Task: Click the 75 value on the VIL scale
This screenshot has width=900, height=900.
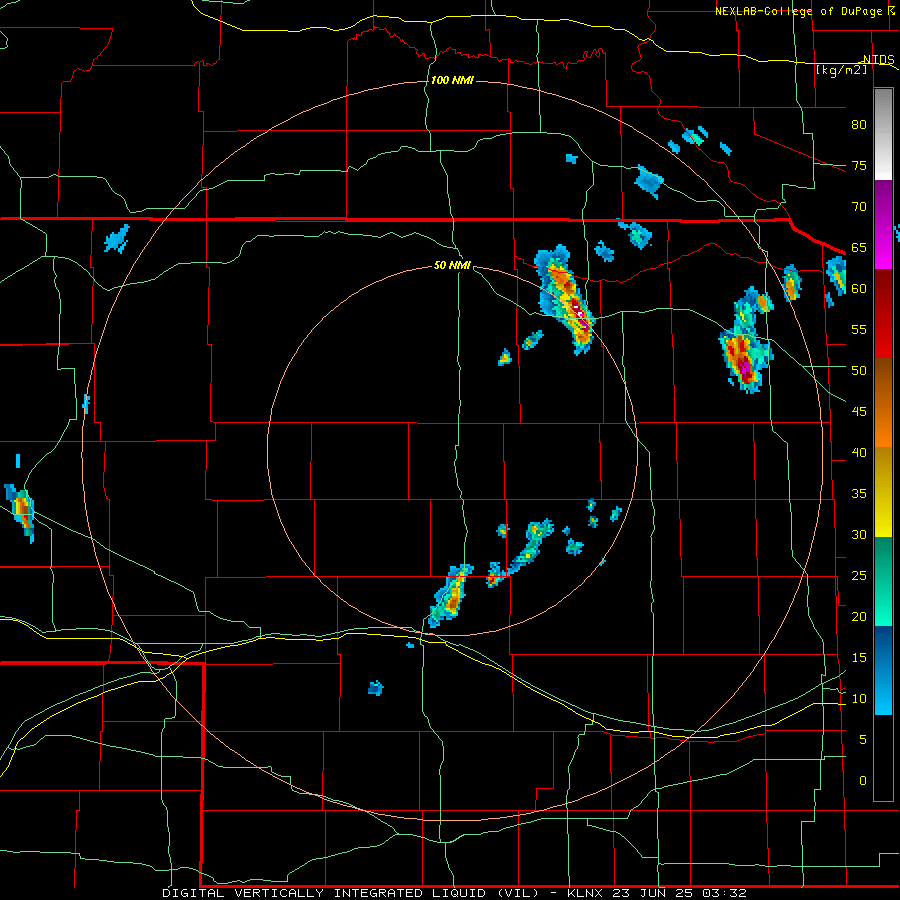Action: click(859, 166)
